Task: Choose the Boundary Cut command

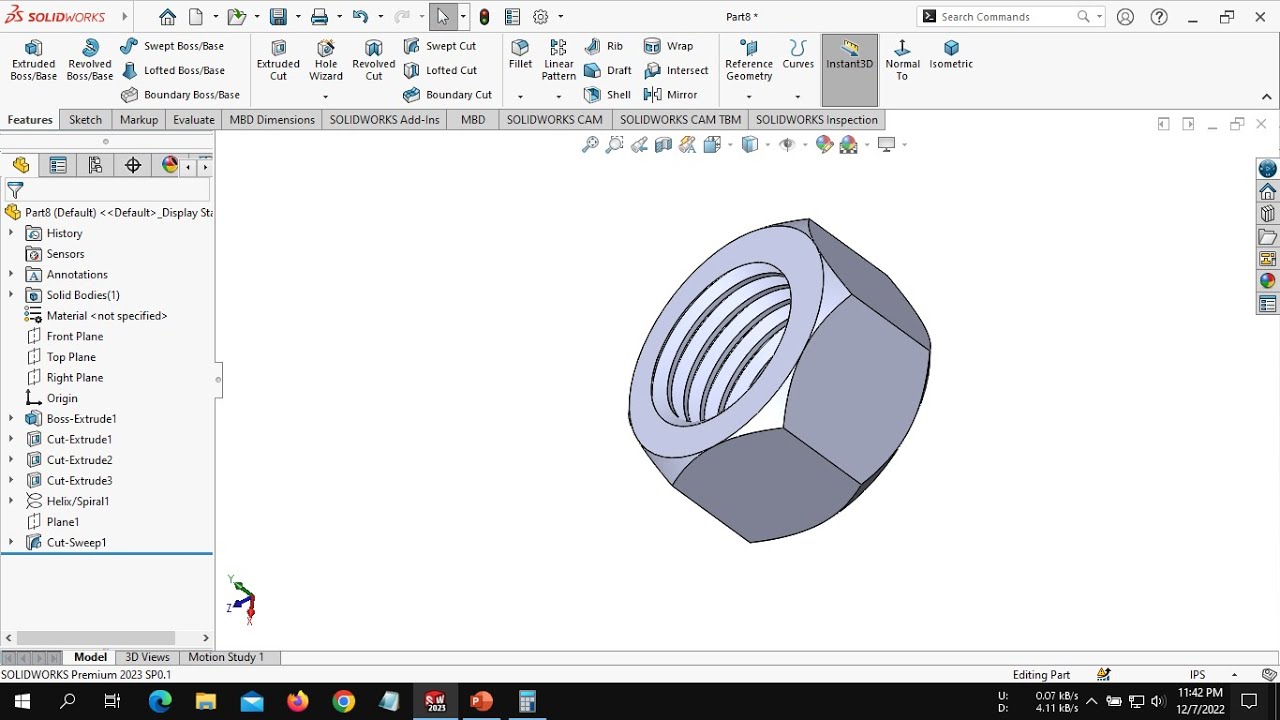Action: click(447, 95)
